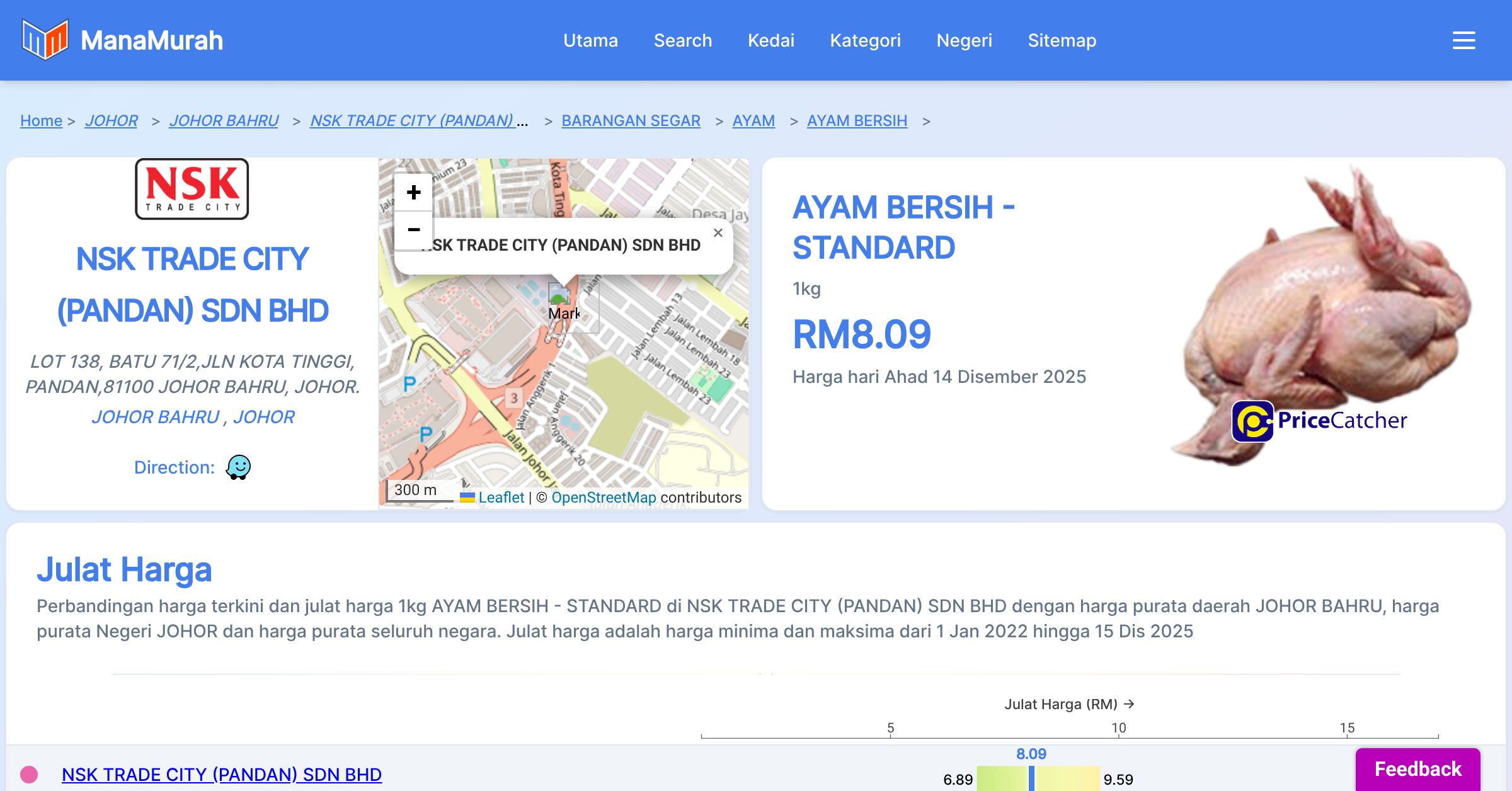Open the BARANGAN SEGAR breadcrumb
The image size is (1512, 791).
coord(631,120)
